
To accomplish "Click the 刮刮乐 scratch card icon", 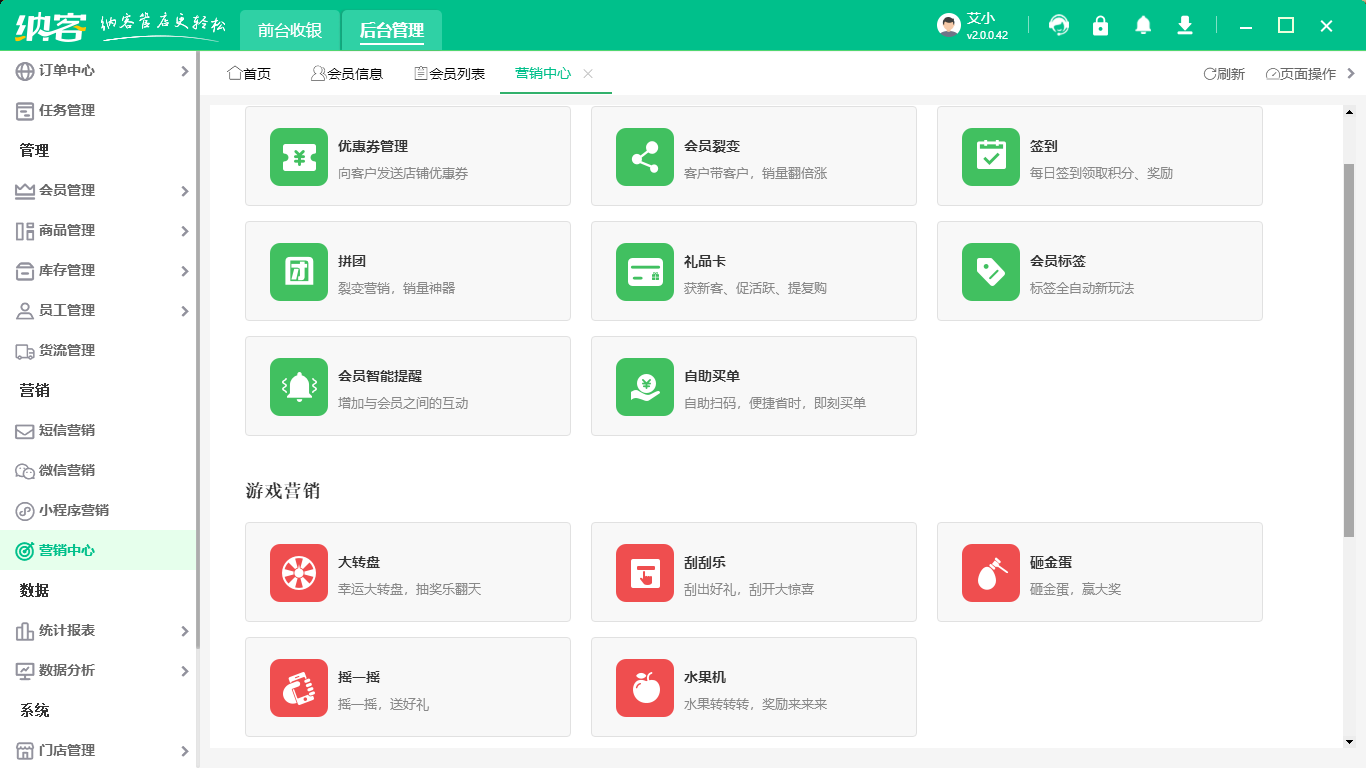I will point(644,572).
